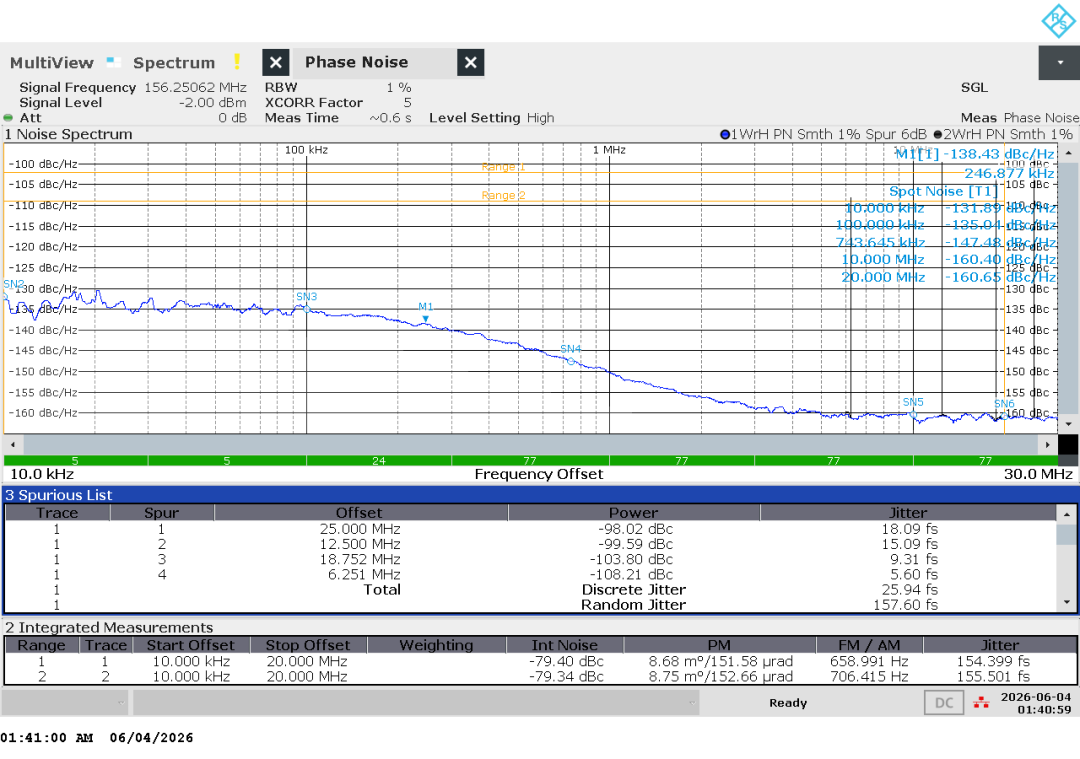The height and width of the screenshot is (759, 1080).
Task: Click the DC button in status bar
Action: pyautogui.click(x=944, y=703)
